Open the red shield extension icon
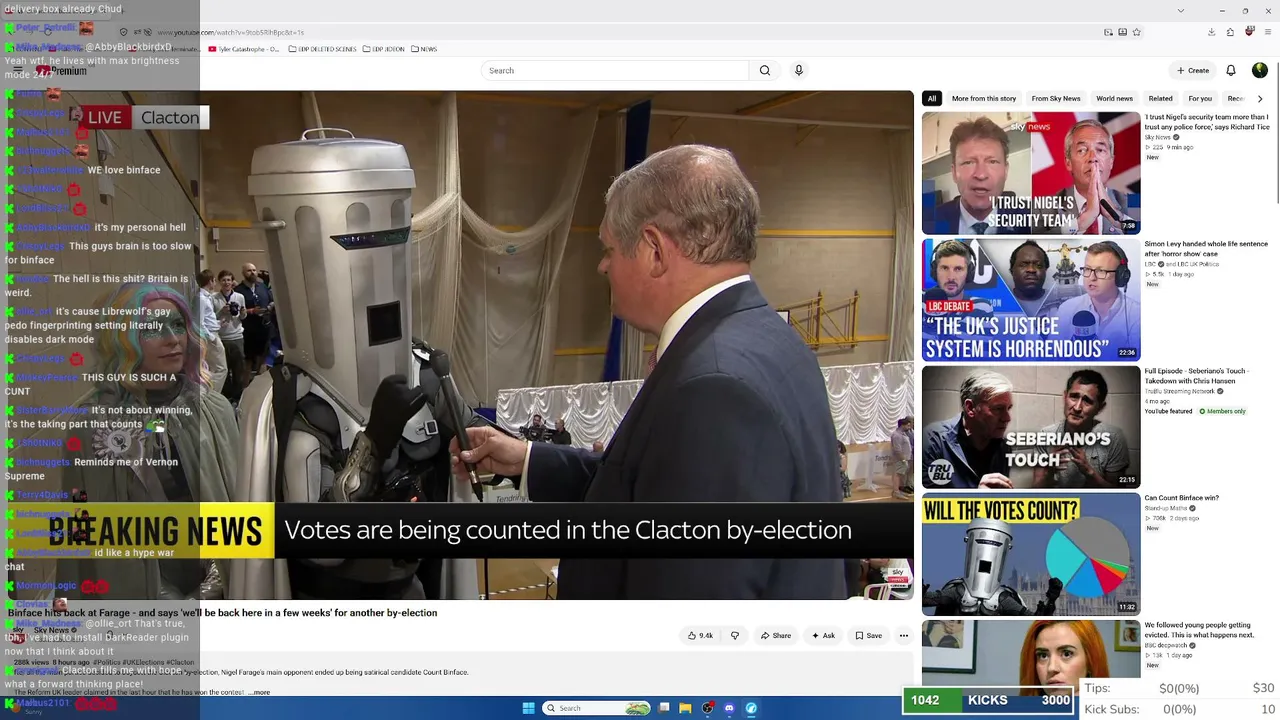Image resolution: width=1280 pixels, height=720 pixels. coord(1249,32)
